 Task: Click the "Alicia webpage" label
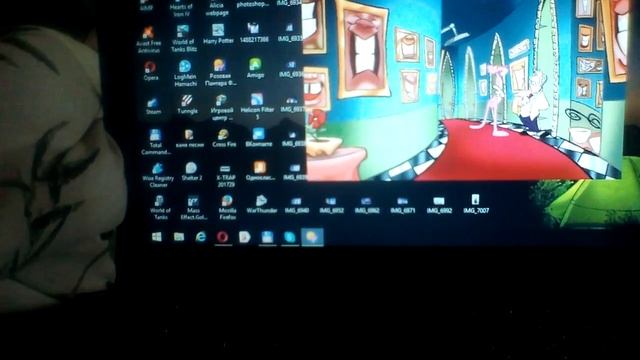pos(216,9)
